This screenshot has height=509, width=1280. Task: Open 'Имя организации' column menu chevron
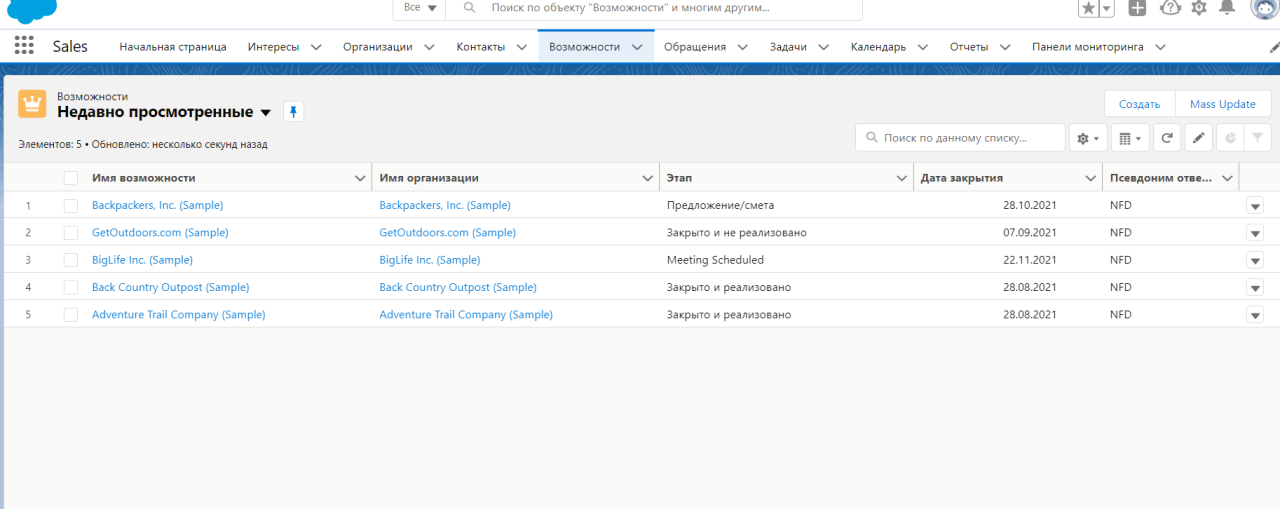647,178
